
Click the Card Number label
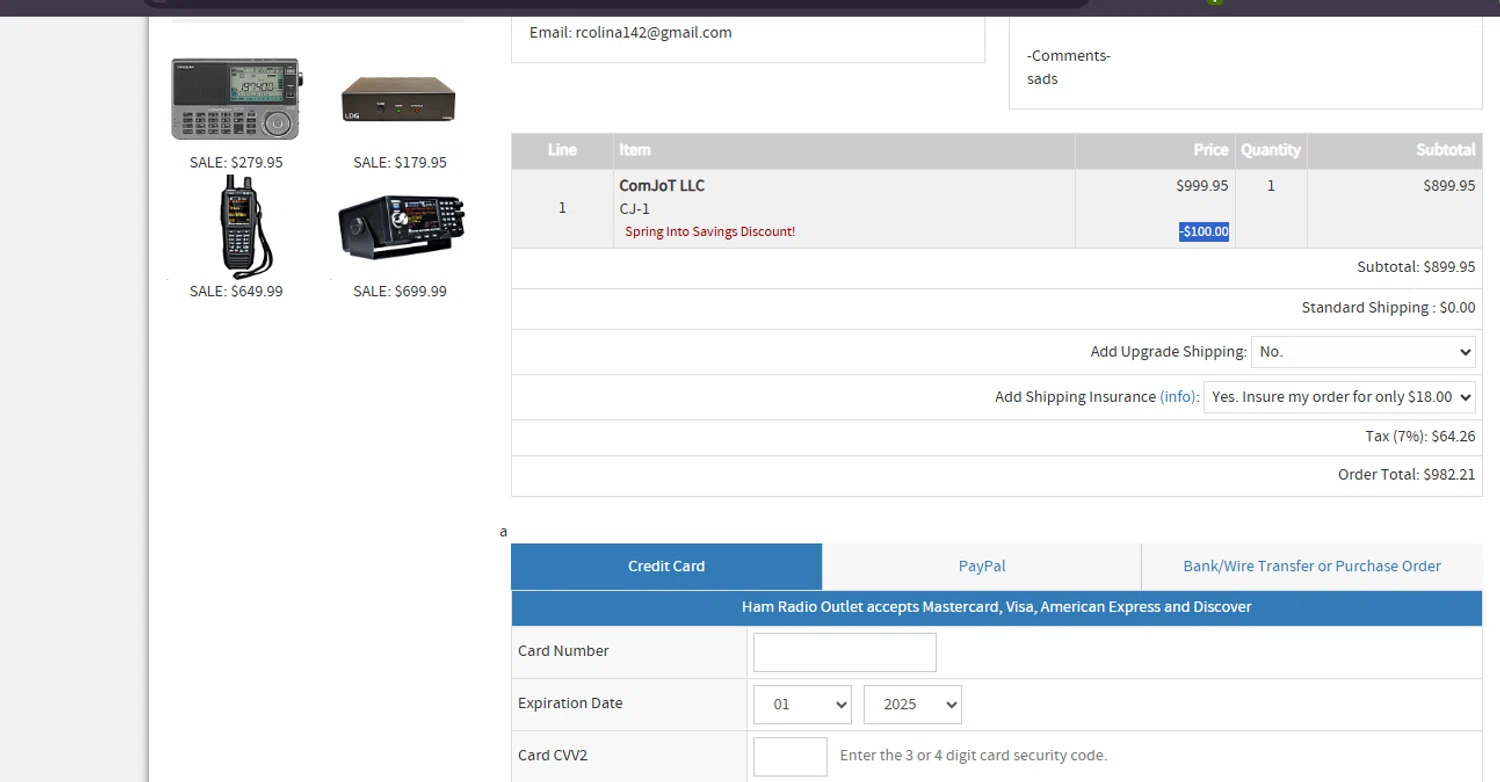(563, 651)
